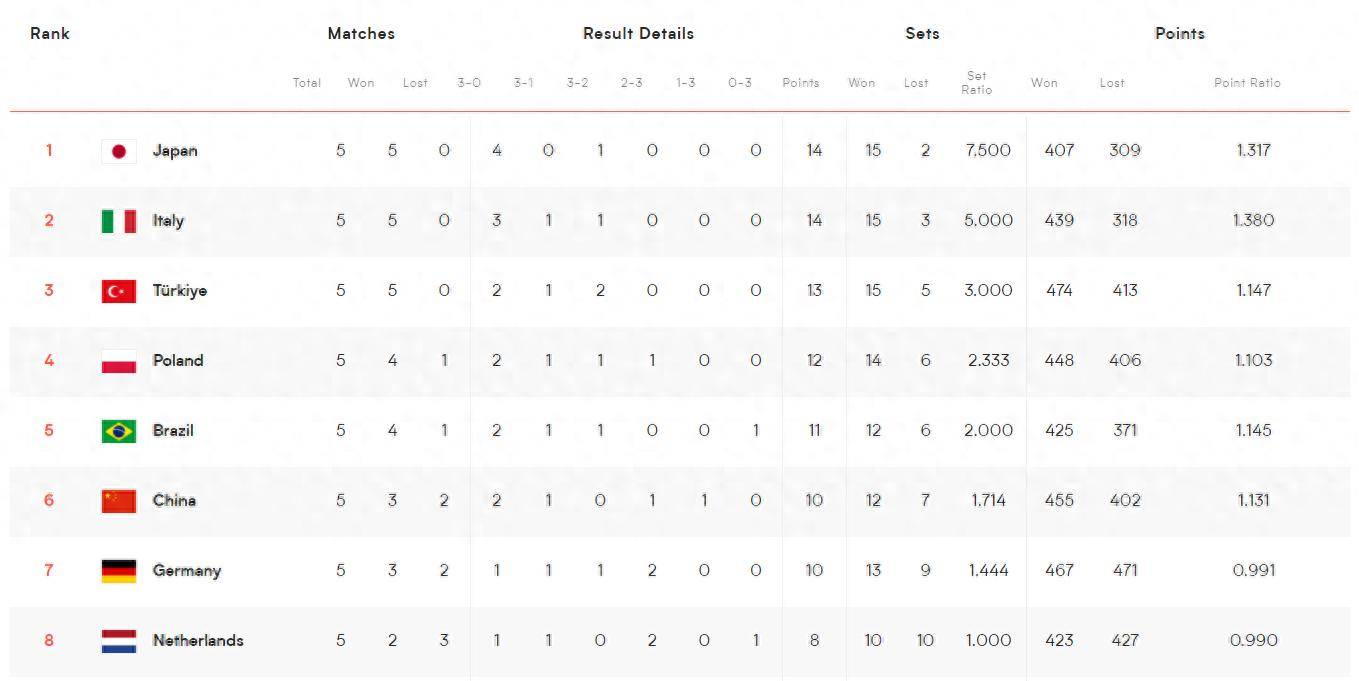The width and height of the screenshot is (1359, 681).
Task: Click Japan's set ratio 7.500
Action: click(x=988, y=151)
